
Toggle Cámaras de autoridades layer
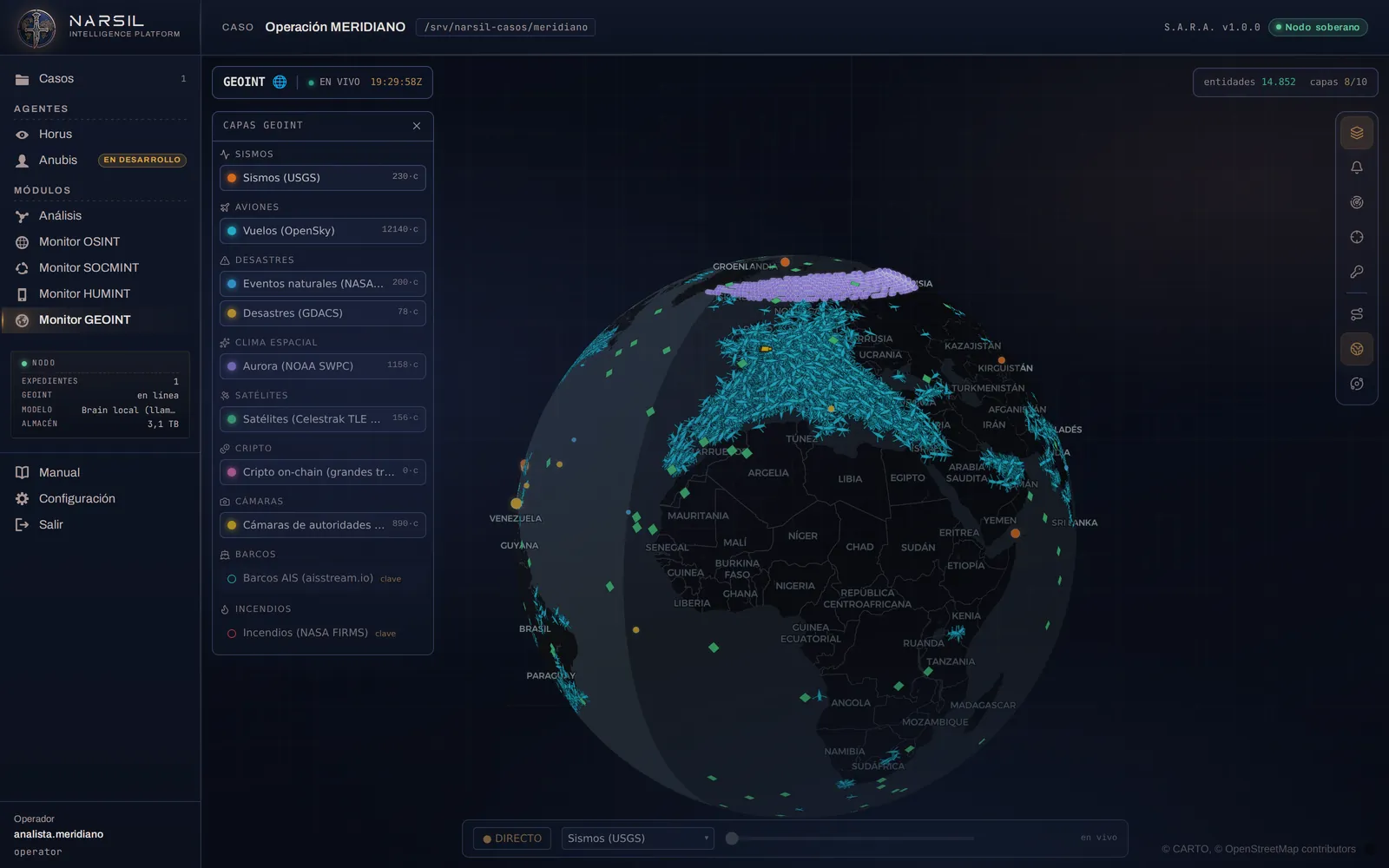click(323, 524)
